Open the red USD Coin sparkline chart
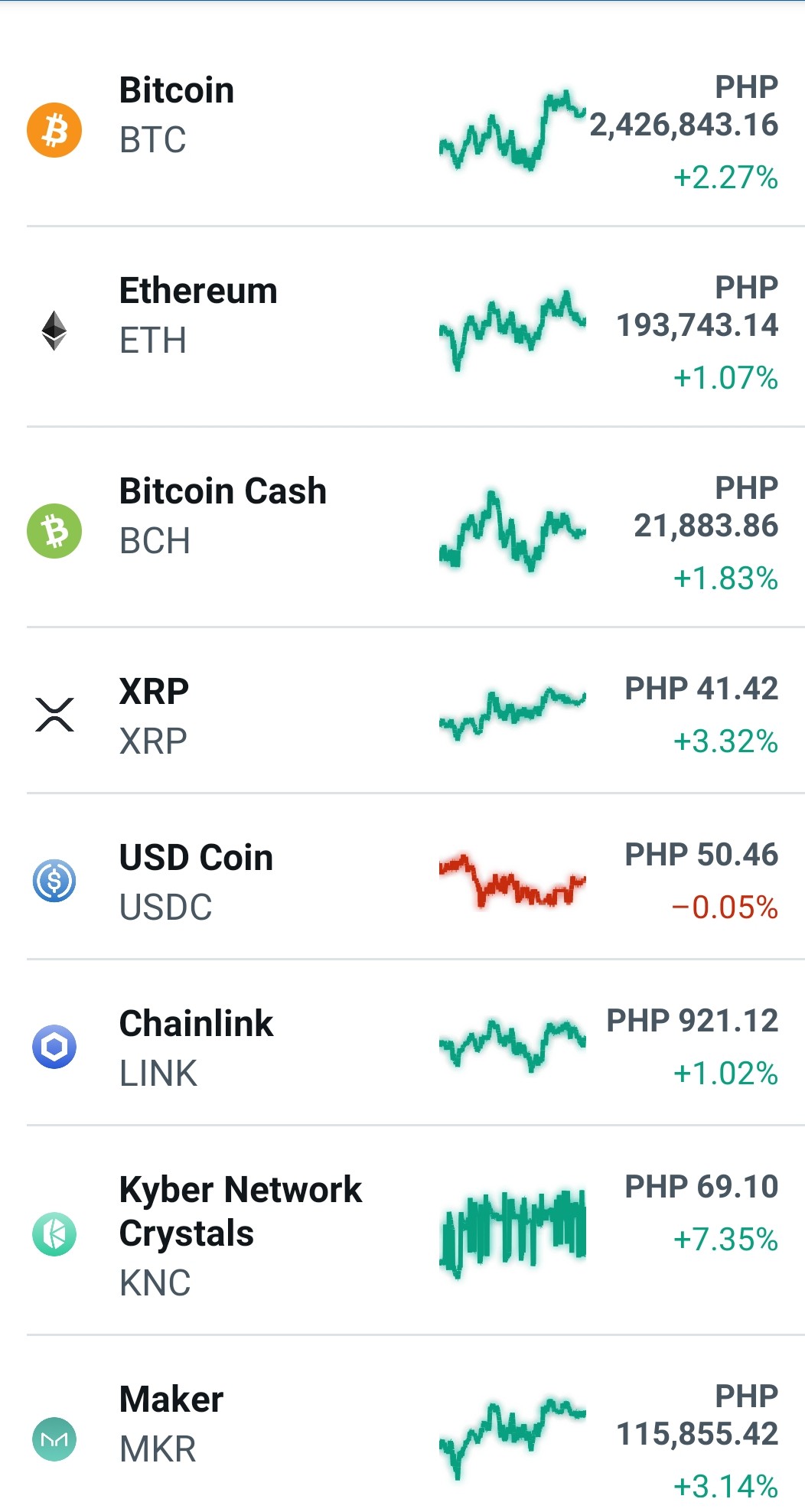Screen dimensions: 805x1512 513,881
